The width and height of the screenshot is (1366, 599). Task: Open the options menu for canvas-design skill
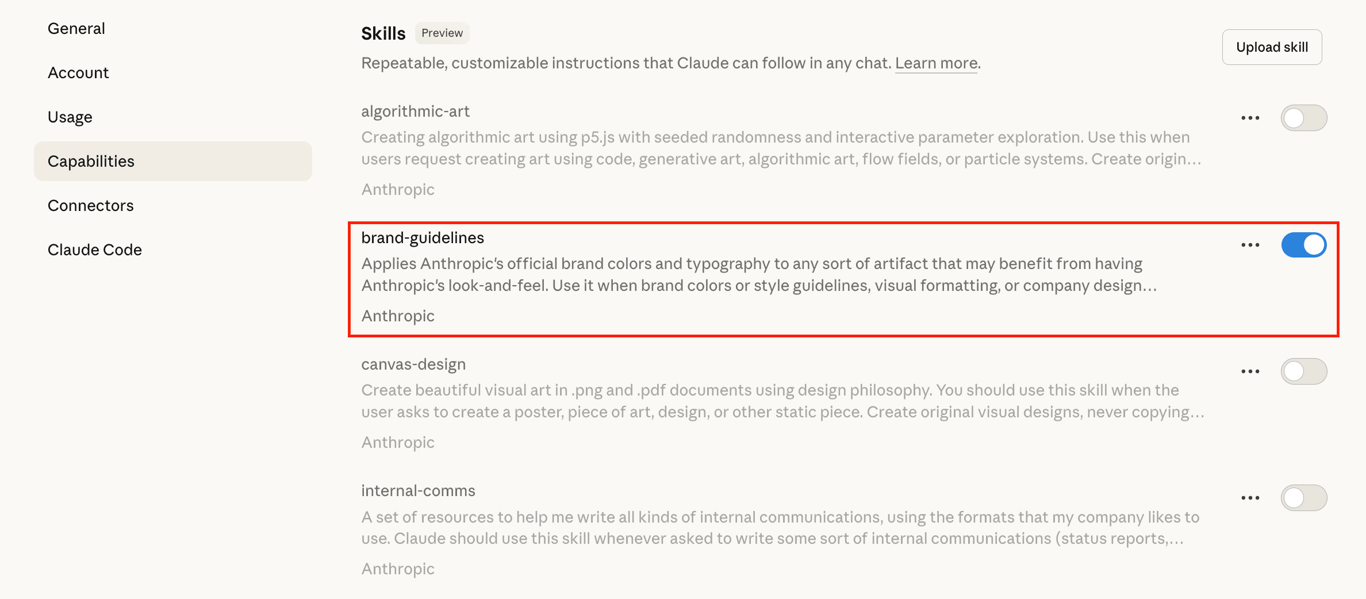coord(1250,371)
